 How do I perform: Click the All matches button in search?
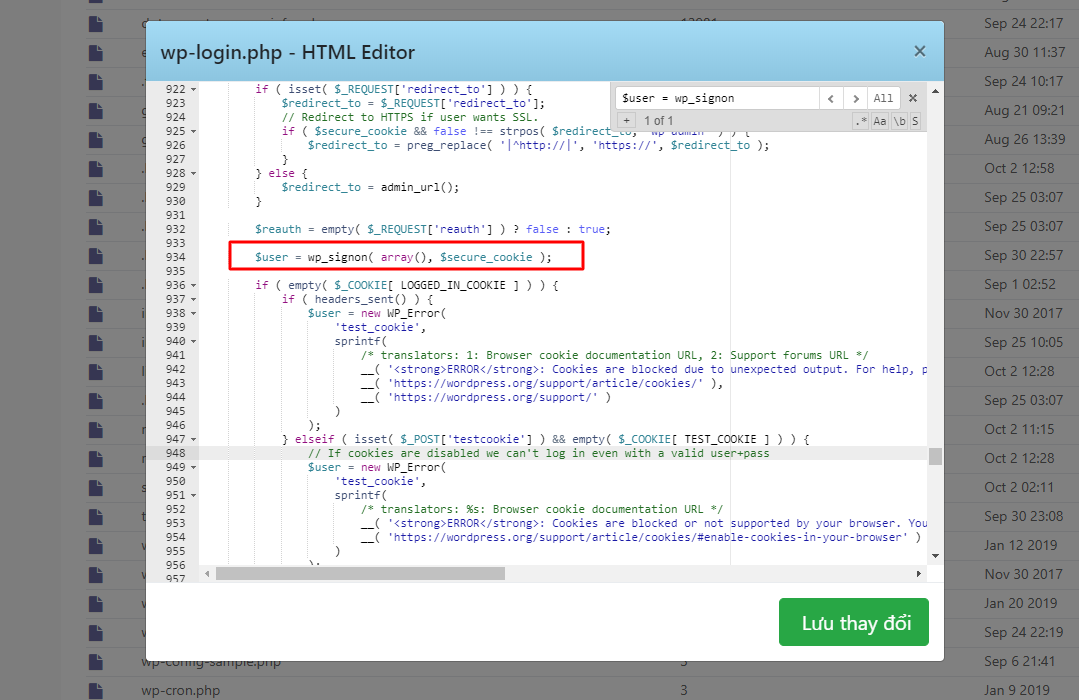pyautogui.click(x=883, y=98)
